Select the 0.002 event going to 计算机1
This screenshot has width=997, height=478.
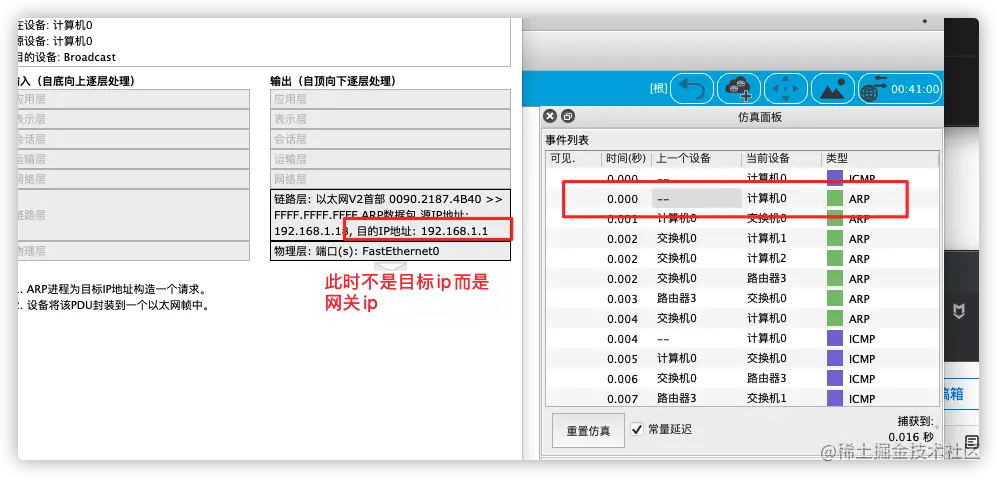tap(742, 239)
